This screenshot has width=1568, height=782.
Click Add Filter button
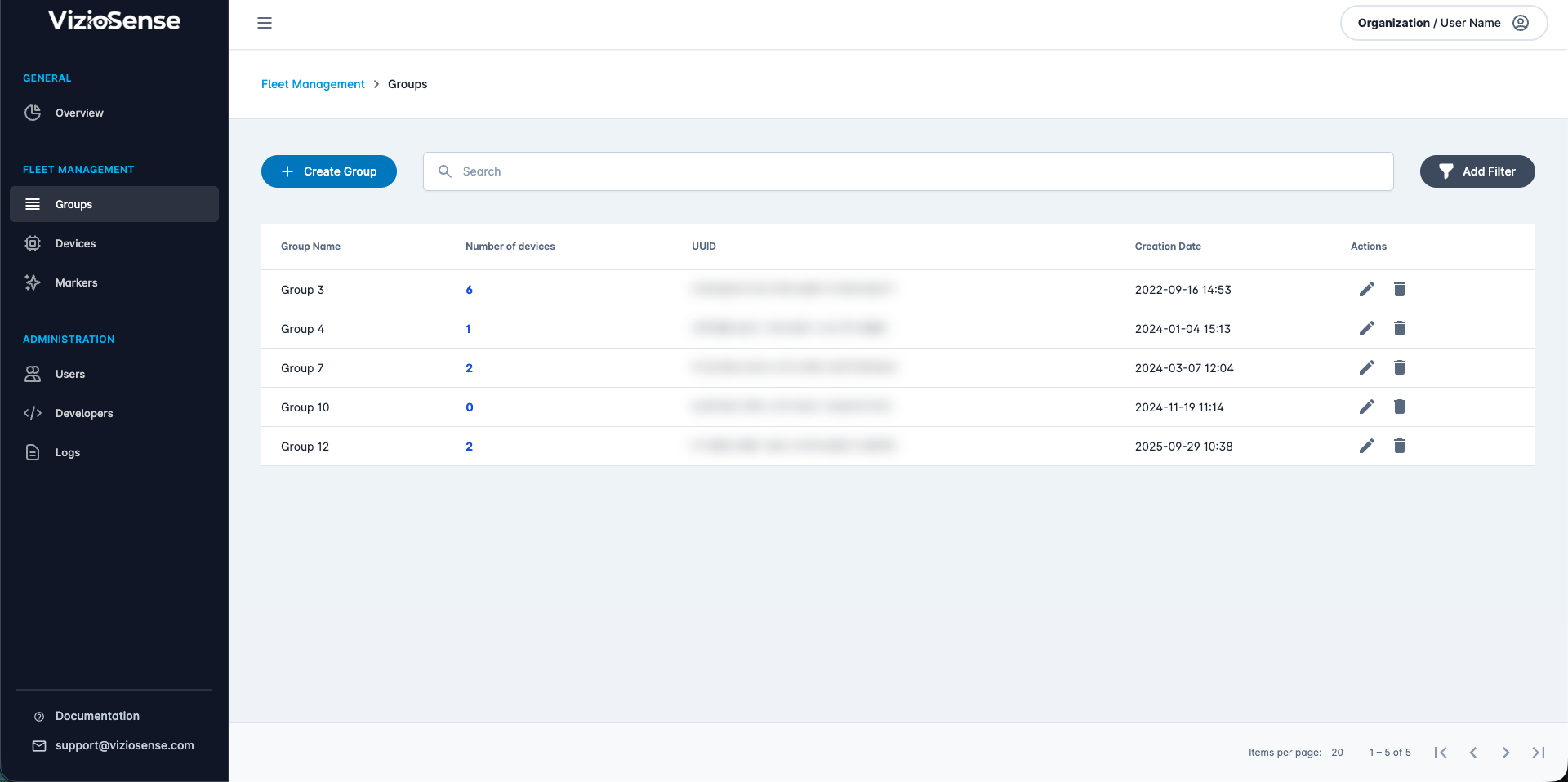[x=1477, y=171]
